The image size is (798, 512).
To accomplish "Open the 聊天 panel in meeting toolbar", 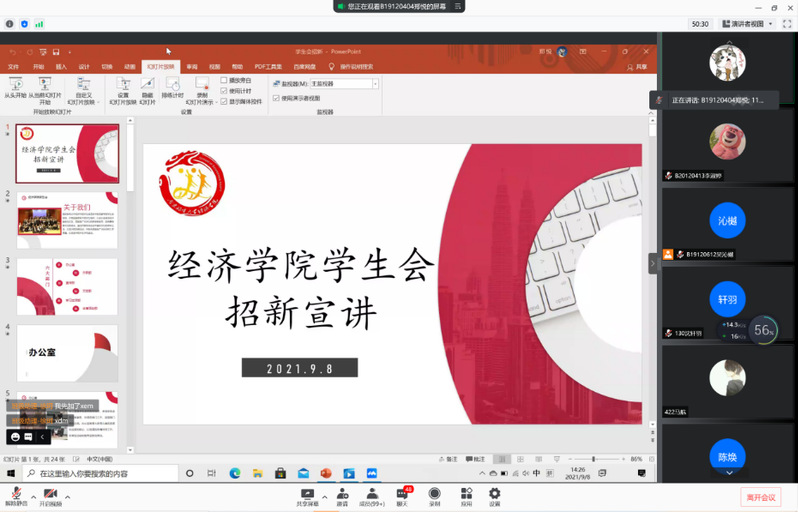I will [x=402, y=496].
